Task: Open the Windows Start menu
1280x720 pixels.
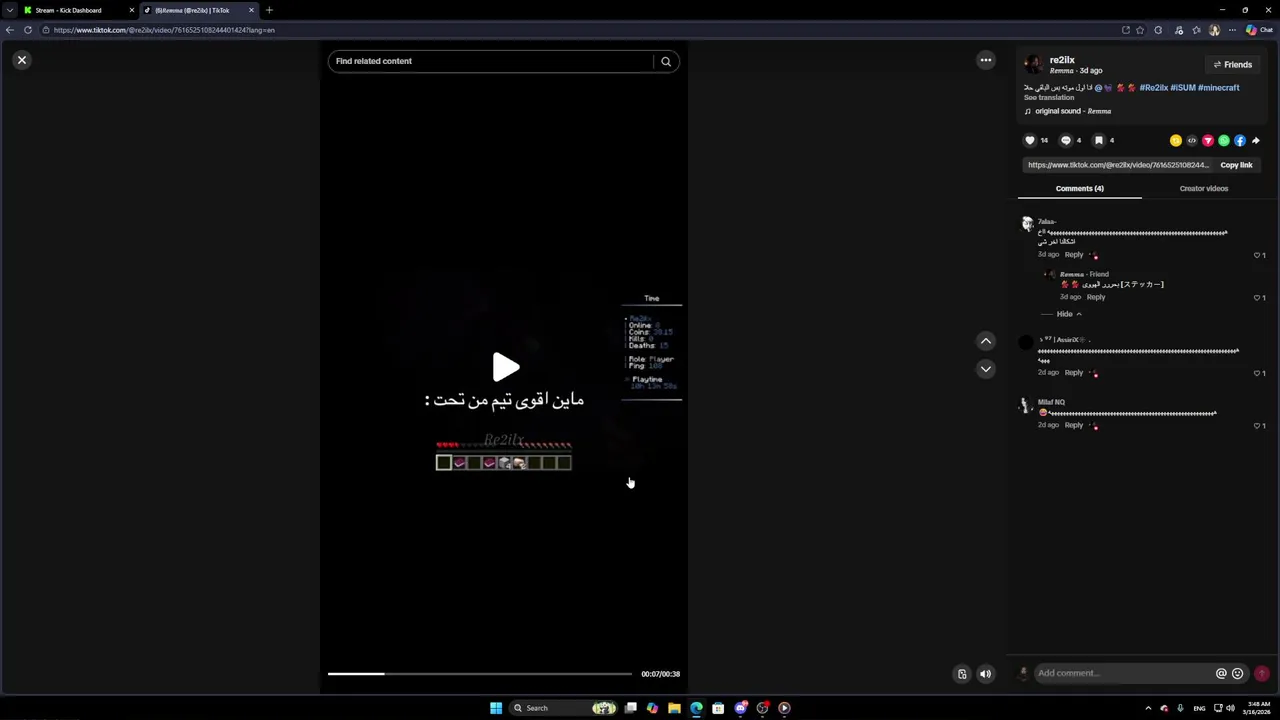Action: coord(496,708)
